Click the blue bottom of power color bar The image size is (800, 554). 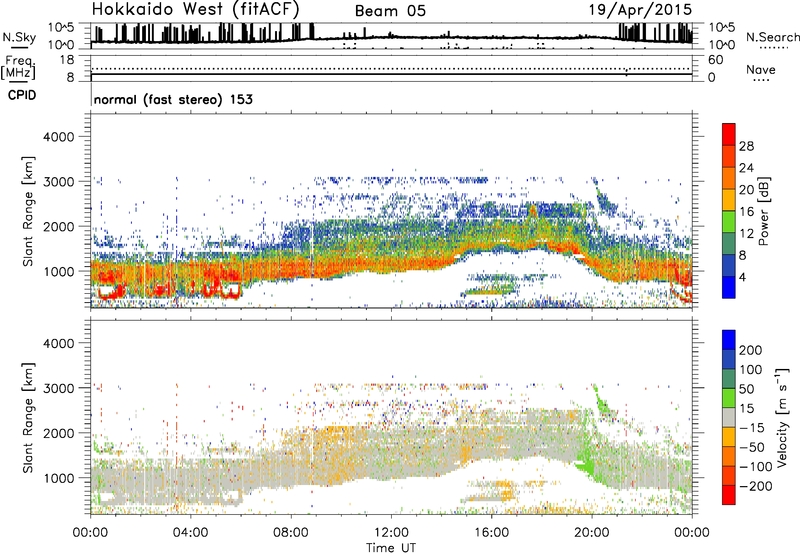tap(729, 287)
